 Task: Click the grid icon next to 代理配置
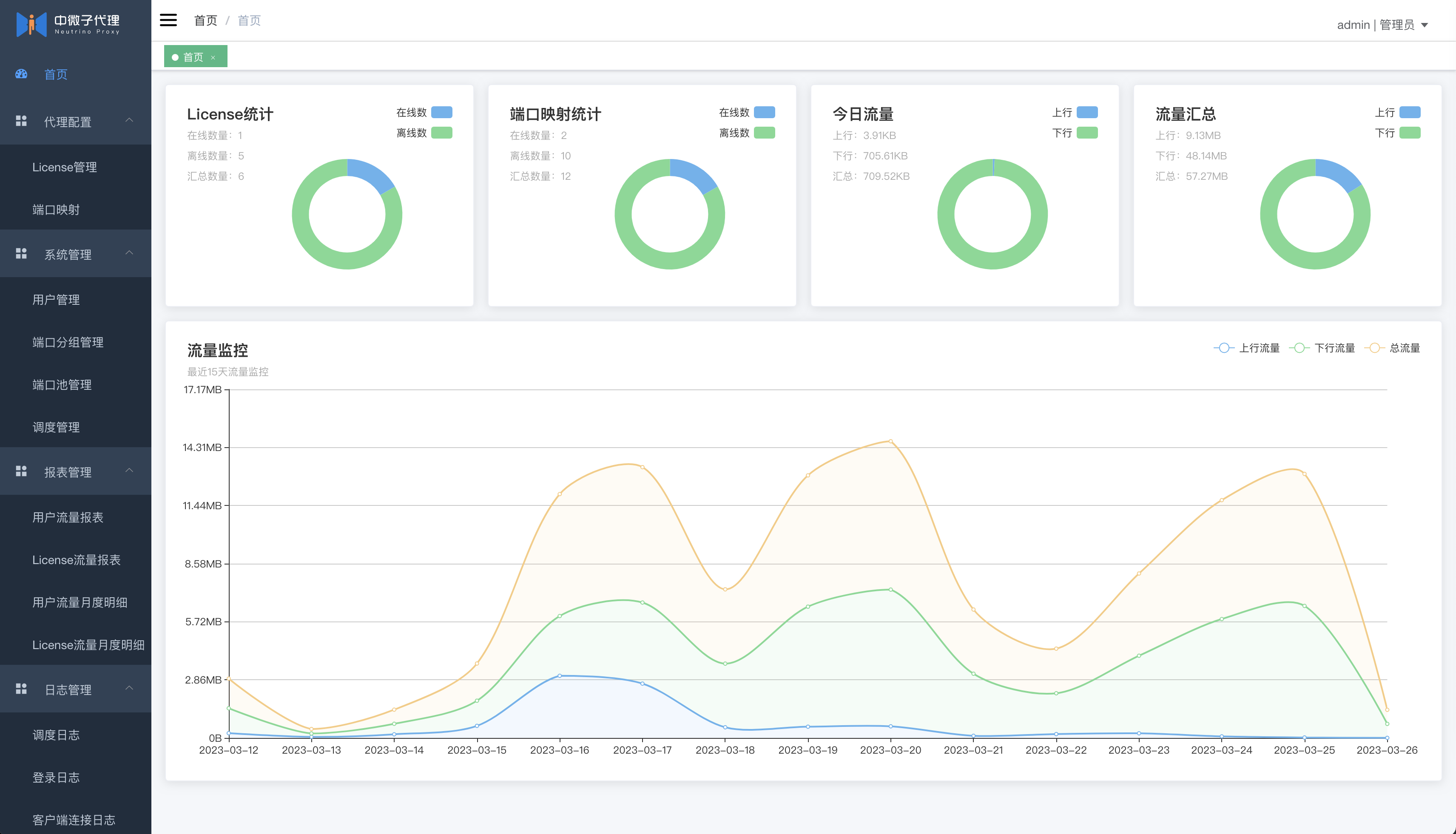tap(21, 121)
